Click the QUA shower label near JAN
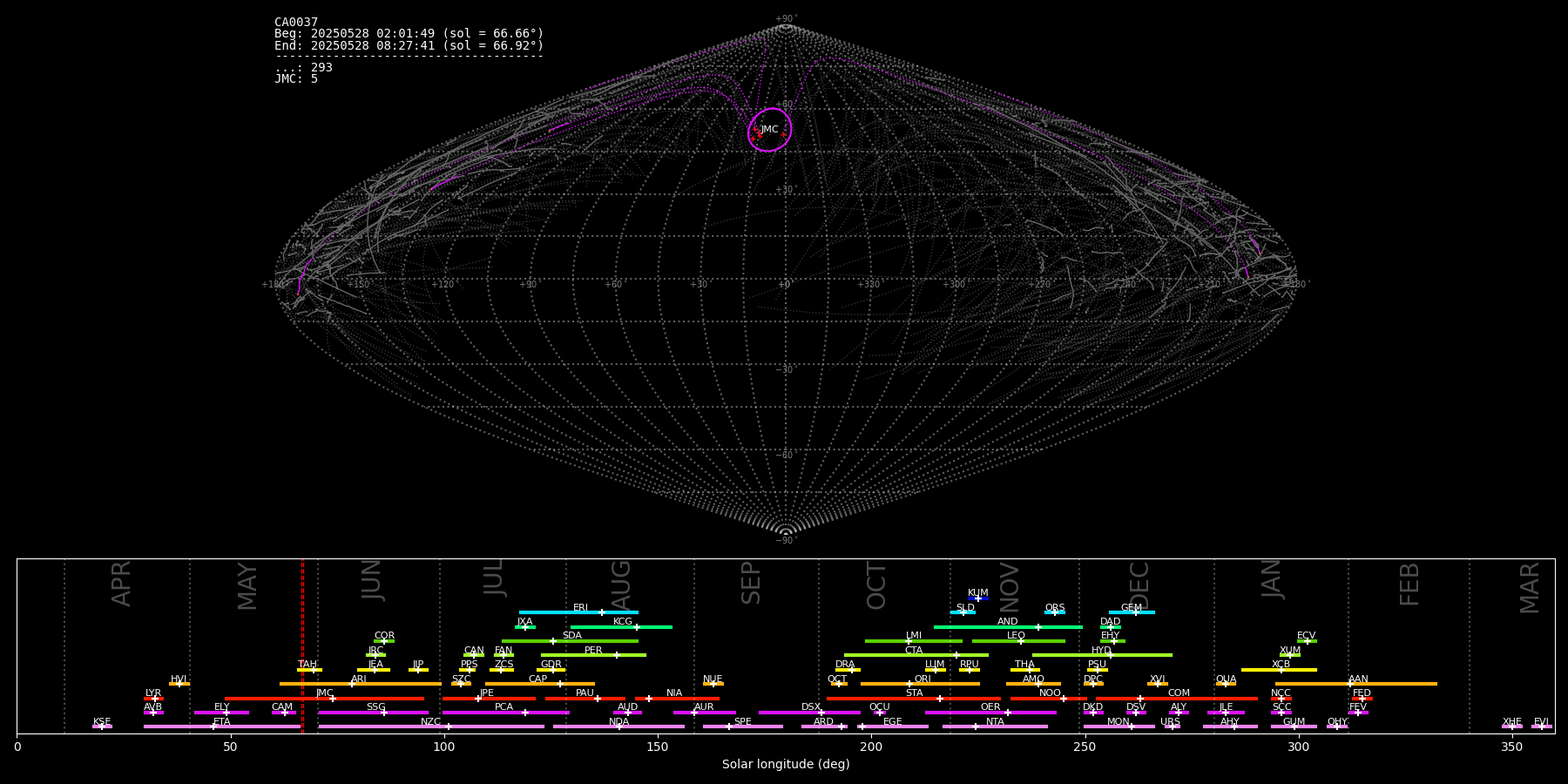This screenshot has width=1568, height=784. (1226, 679)
